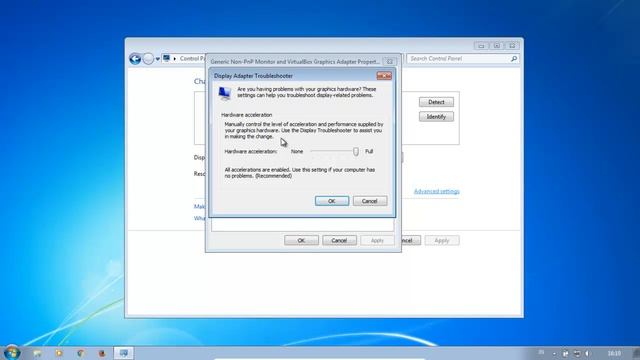Open Action Center flag in system tray
Image resolution: width=640 pixels, height=360 pixels.
(565, 353)
